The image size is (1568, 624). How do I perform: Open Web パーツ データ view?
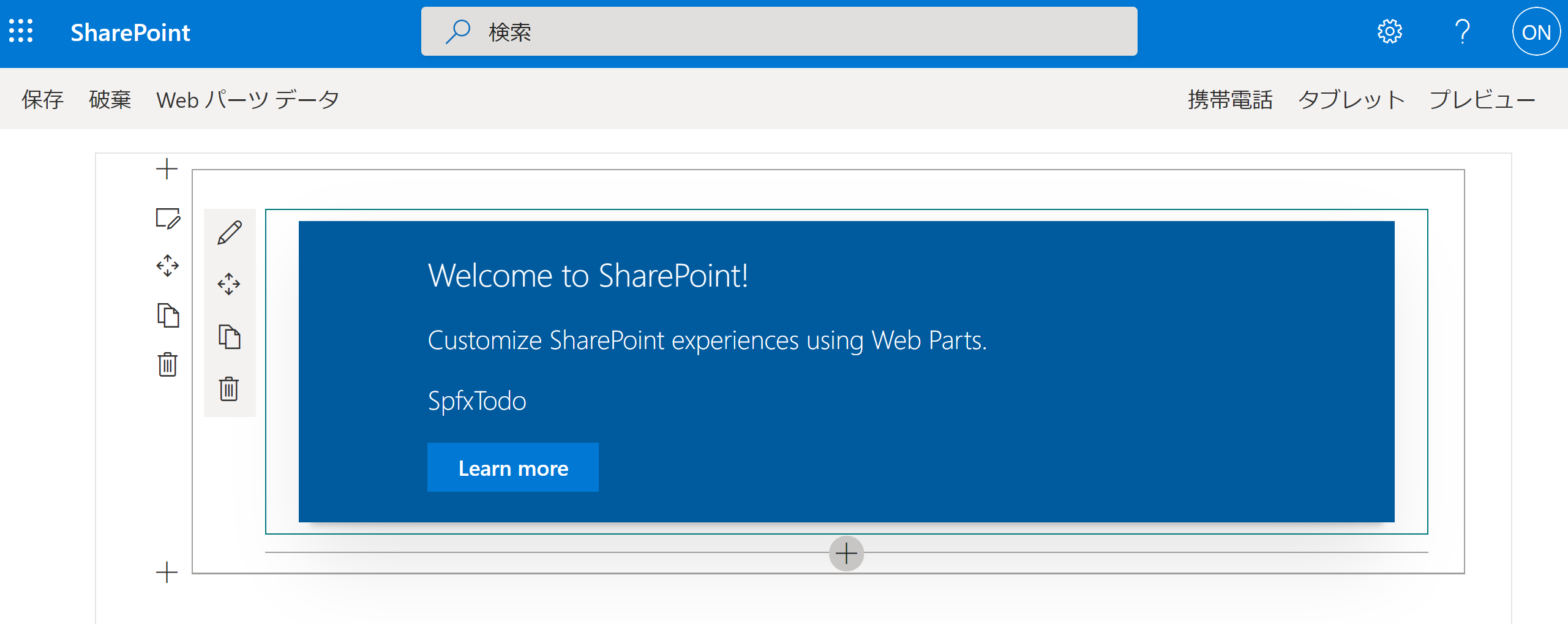pos(247,99)
